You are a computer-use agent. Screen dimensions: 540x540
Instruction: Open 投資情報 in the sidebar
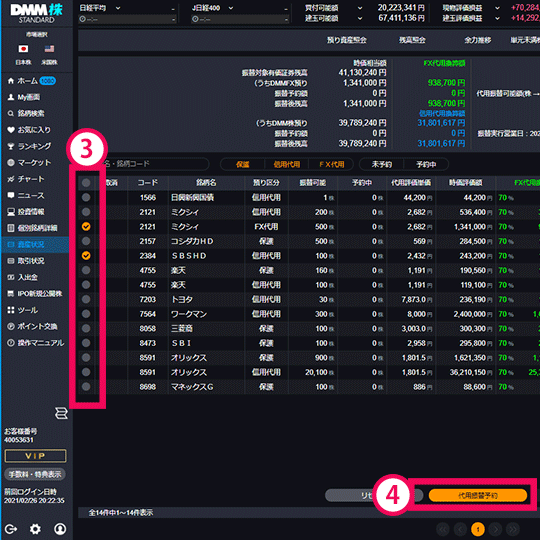(x=26, y=211)
